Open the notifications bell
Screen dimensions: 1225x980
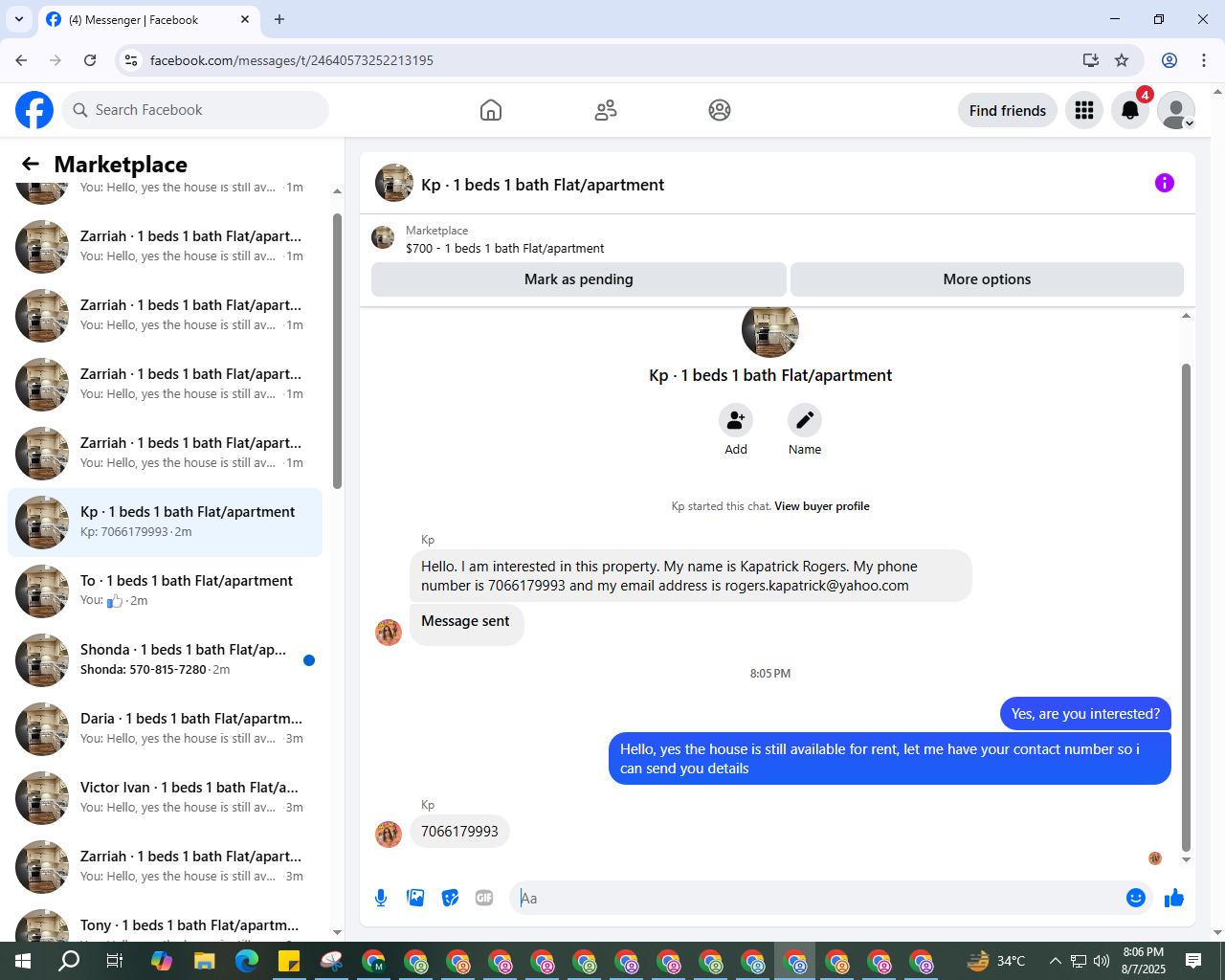pyautogui.click(x=1130, y=110)
